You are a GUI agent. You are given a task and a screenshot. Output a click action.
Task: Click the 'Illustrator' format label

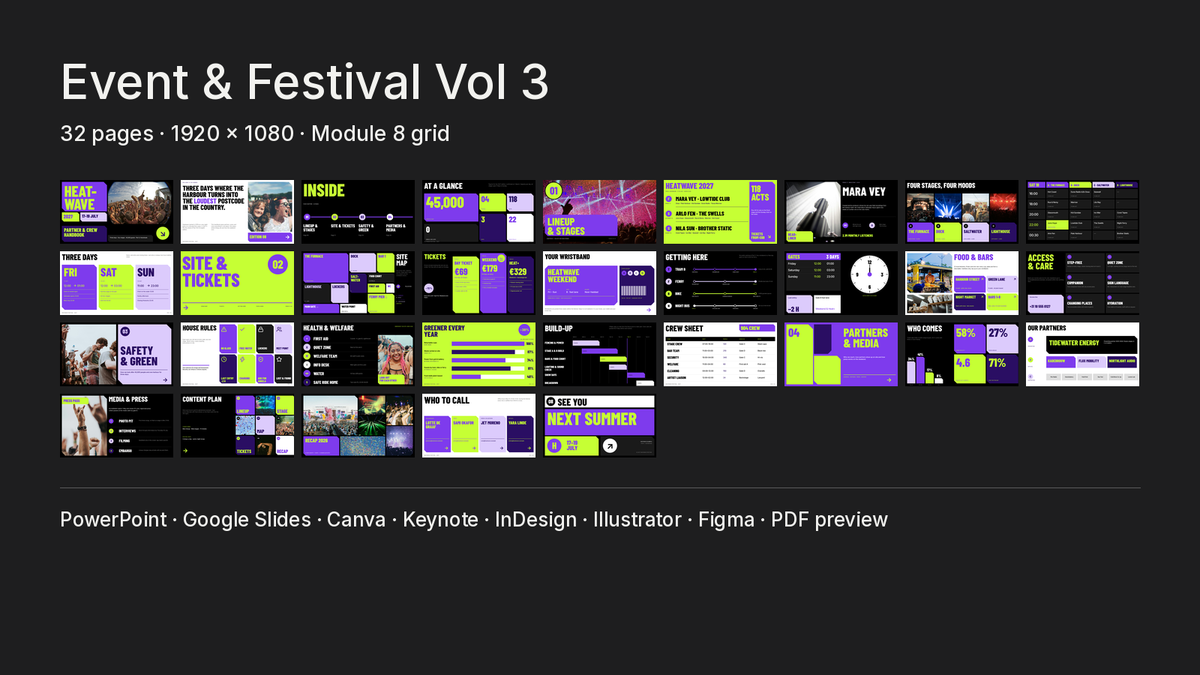pyautogui.click(x=638, y=519)
